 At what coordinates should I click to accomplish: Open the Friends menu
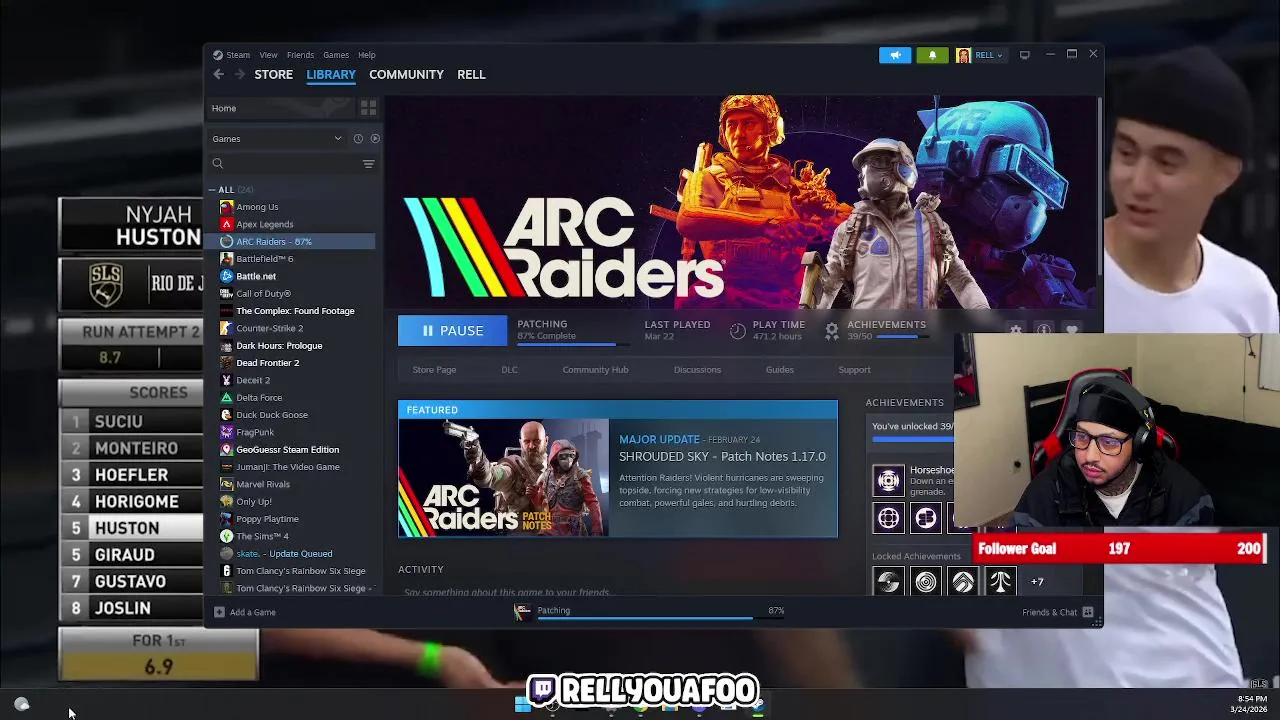click(300, 55)
